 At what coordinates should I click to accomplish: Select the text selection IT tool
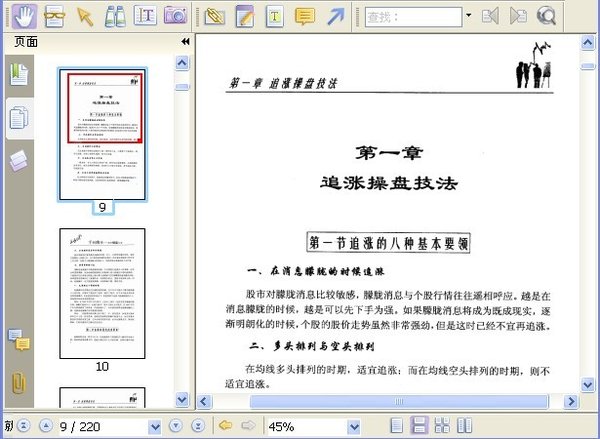click(145, 16)
